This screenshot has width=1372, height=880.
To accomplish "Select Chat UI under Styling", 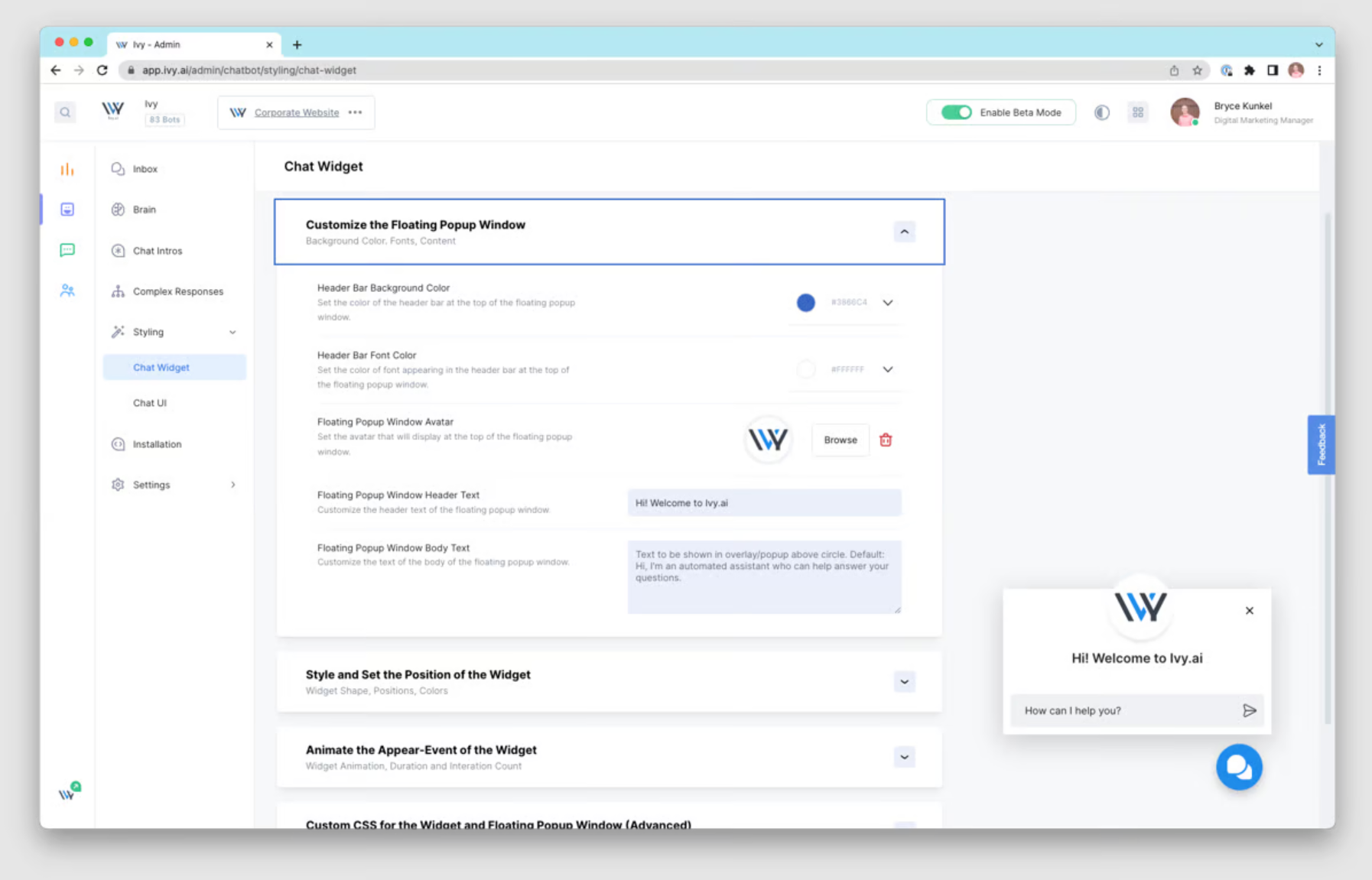I will coord(150,403).
